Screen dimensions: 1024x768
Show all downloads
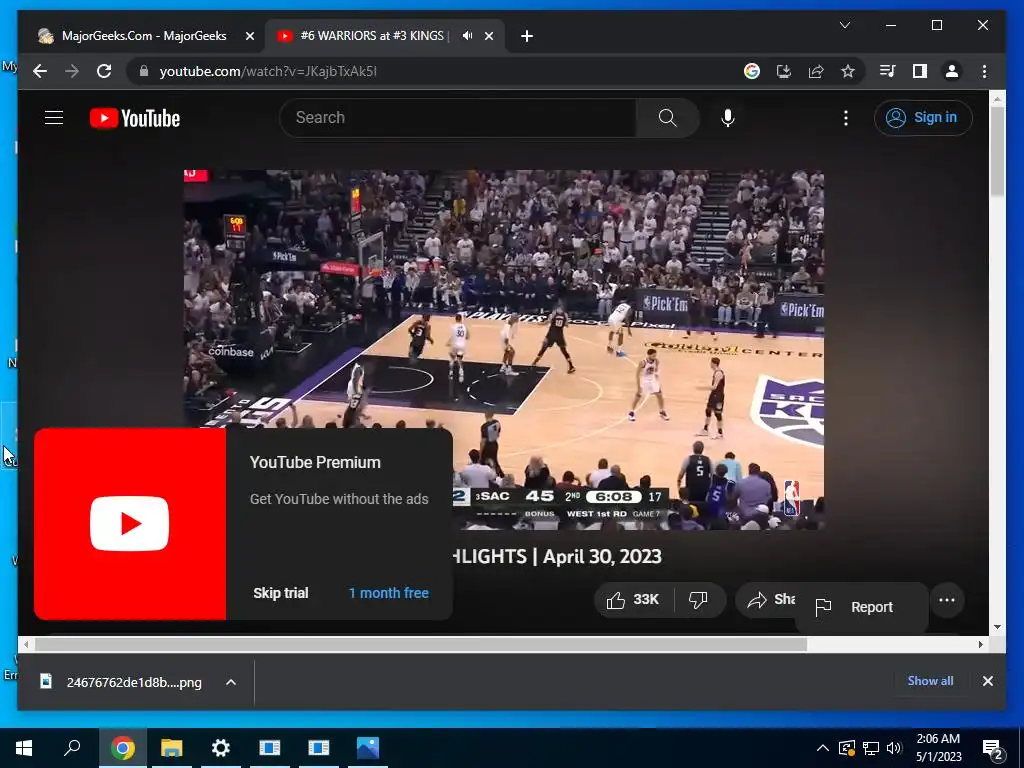[x=930, y=680]
